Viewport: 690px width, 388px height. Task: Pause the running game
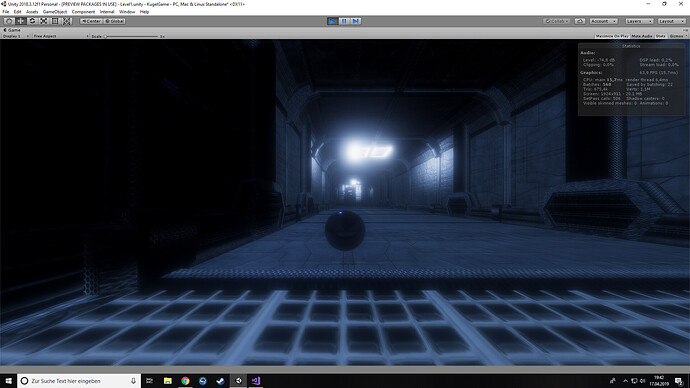click(344, 21)
